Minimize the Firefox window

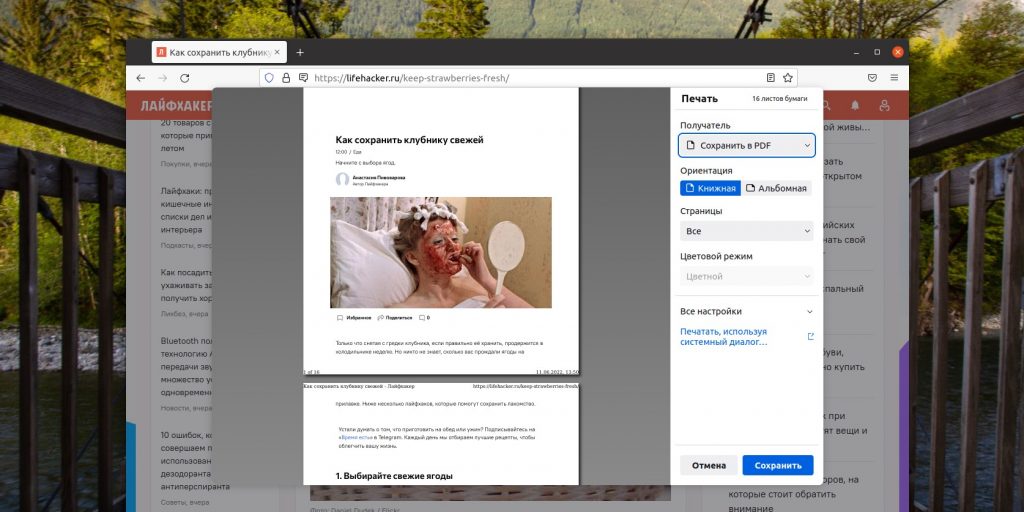[856, 52]
